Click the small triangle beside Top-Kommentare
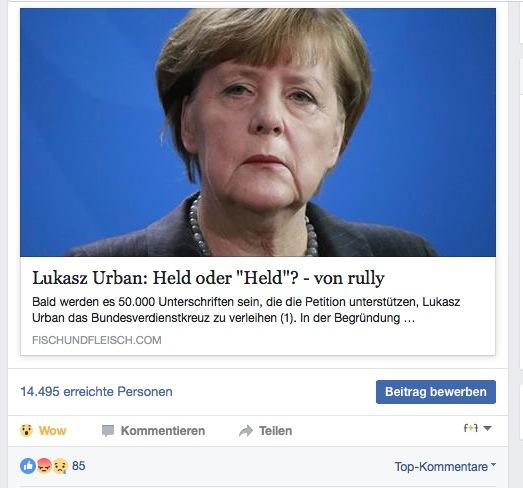The width and height of the screenshot is (523, 488). tap(493, 464)
